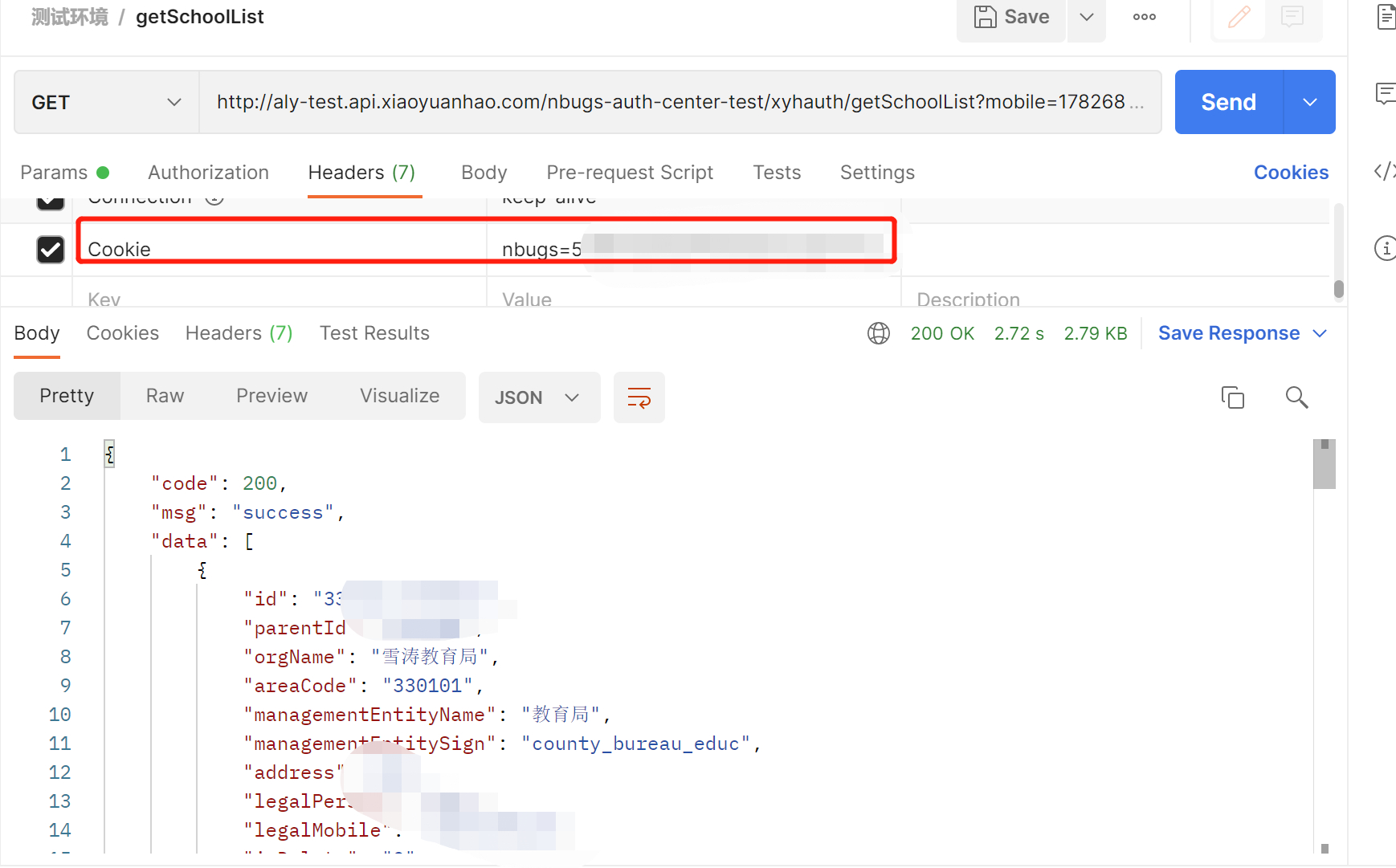Toggle line wrap for the JSON response
The image size is (1396, 868).
(639, 397)
